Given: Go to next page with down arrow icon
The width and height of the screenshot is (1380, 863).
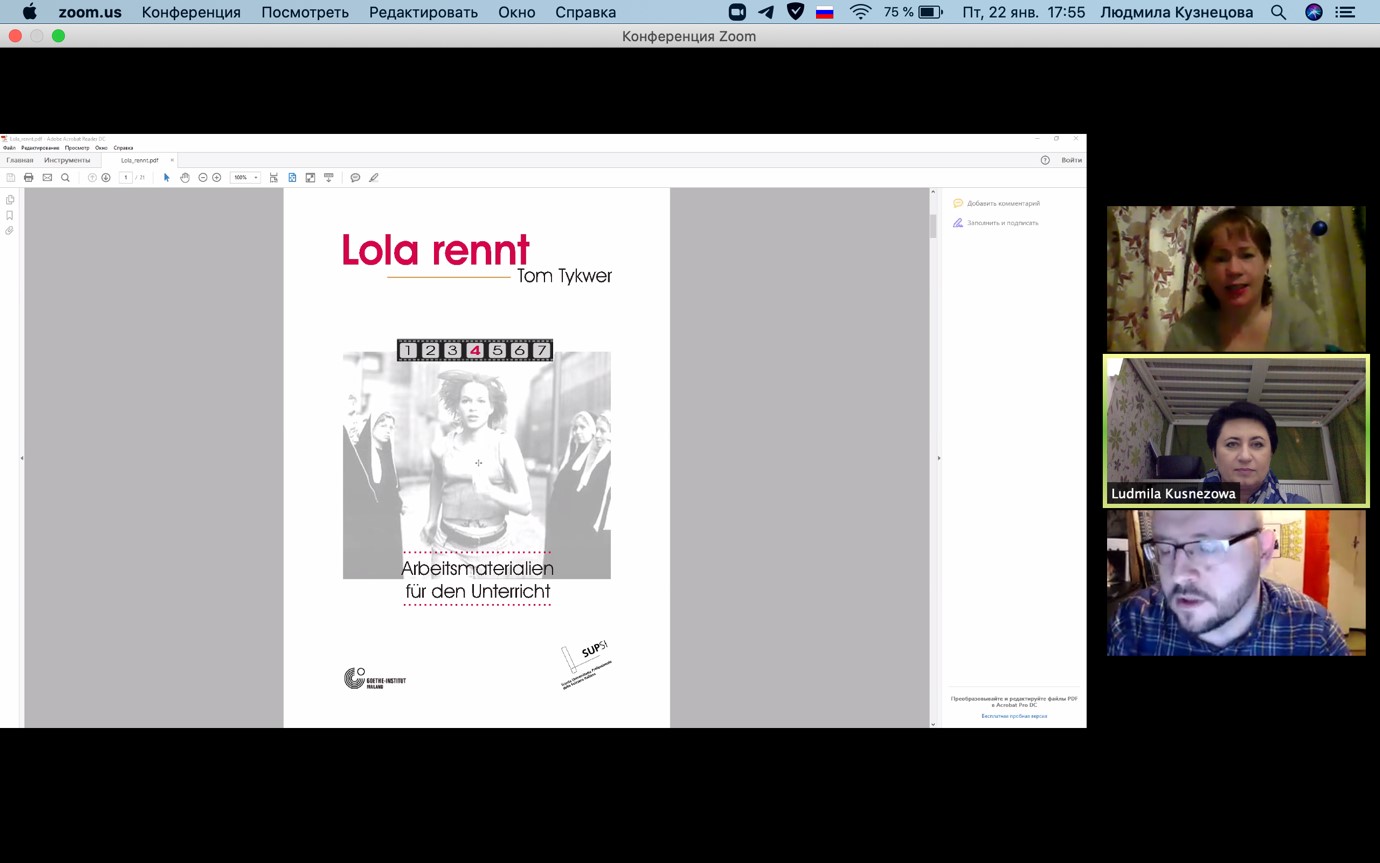Looking at the screenshot, I should click(x=106, y=177).
